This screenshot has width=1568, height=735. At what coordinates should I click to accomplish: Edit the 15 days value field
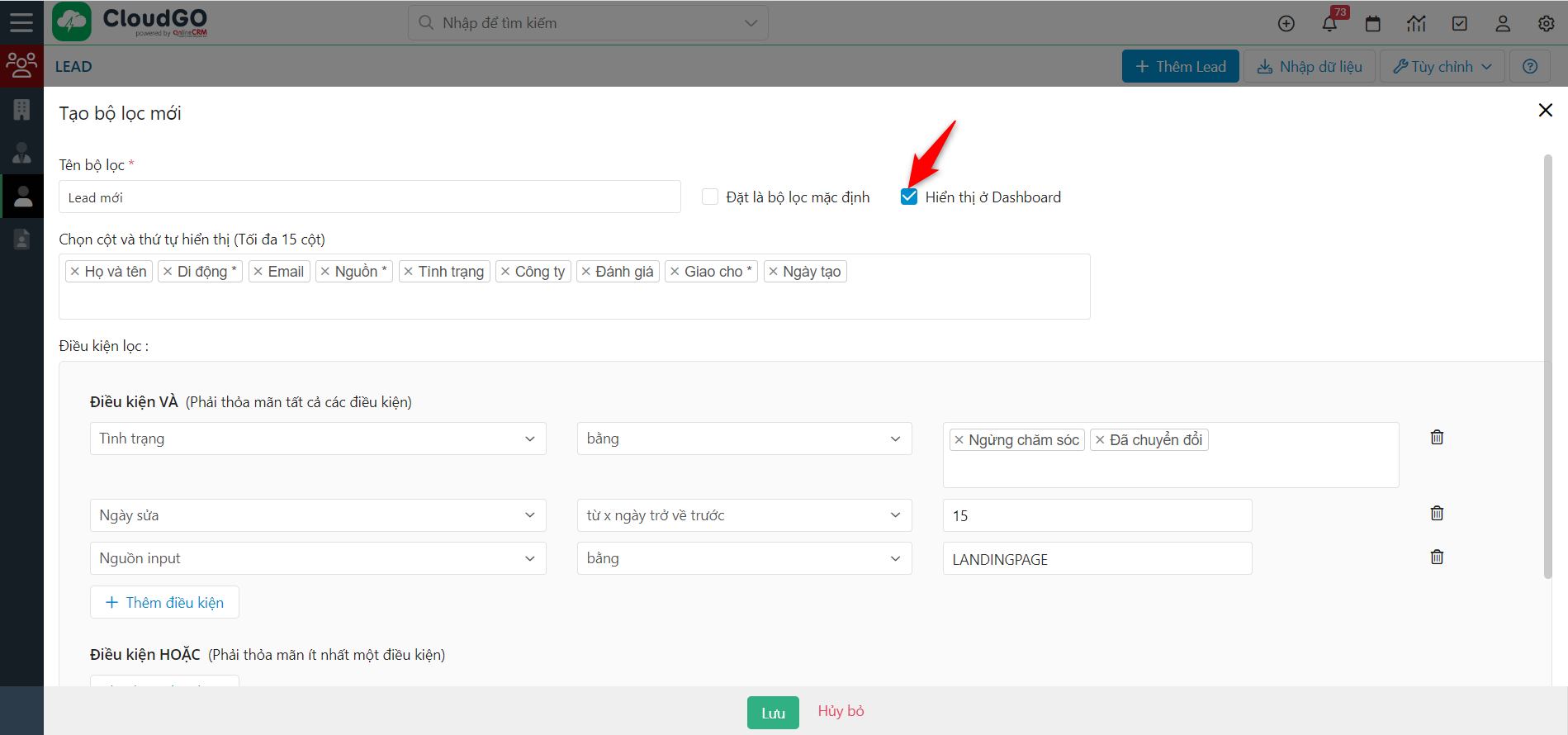pyautogui.click(x=1097, y=515)
